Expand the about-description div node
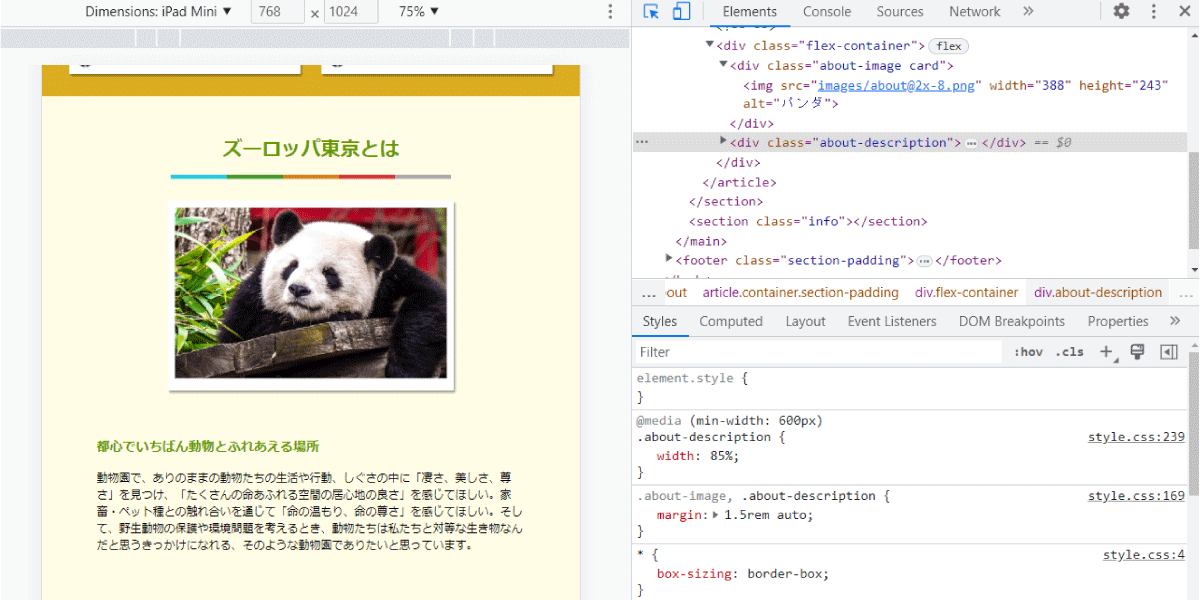The image size is (1200, 600). [x=723, y=142]
